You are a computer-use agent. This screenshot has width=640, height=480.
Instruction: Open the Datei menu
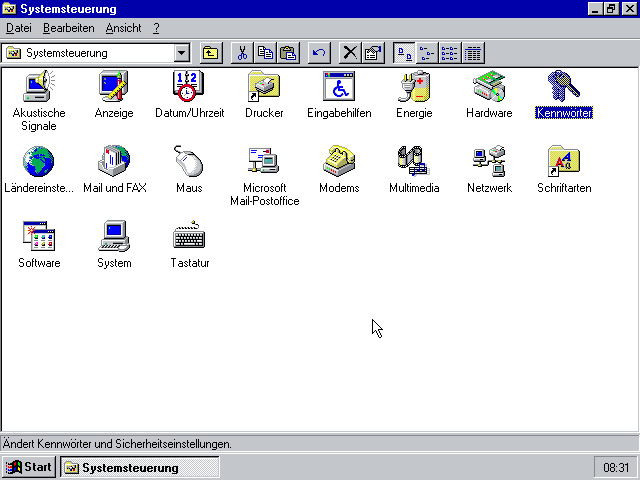point(19,28)
